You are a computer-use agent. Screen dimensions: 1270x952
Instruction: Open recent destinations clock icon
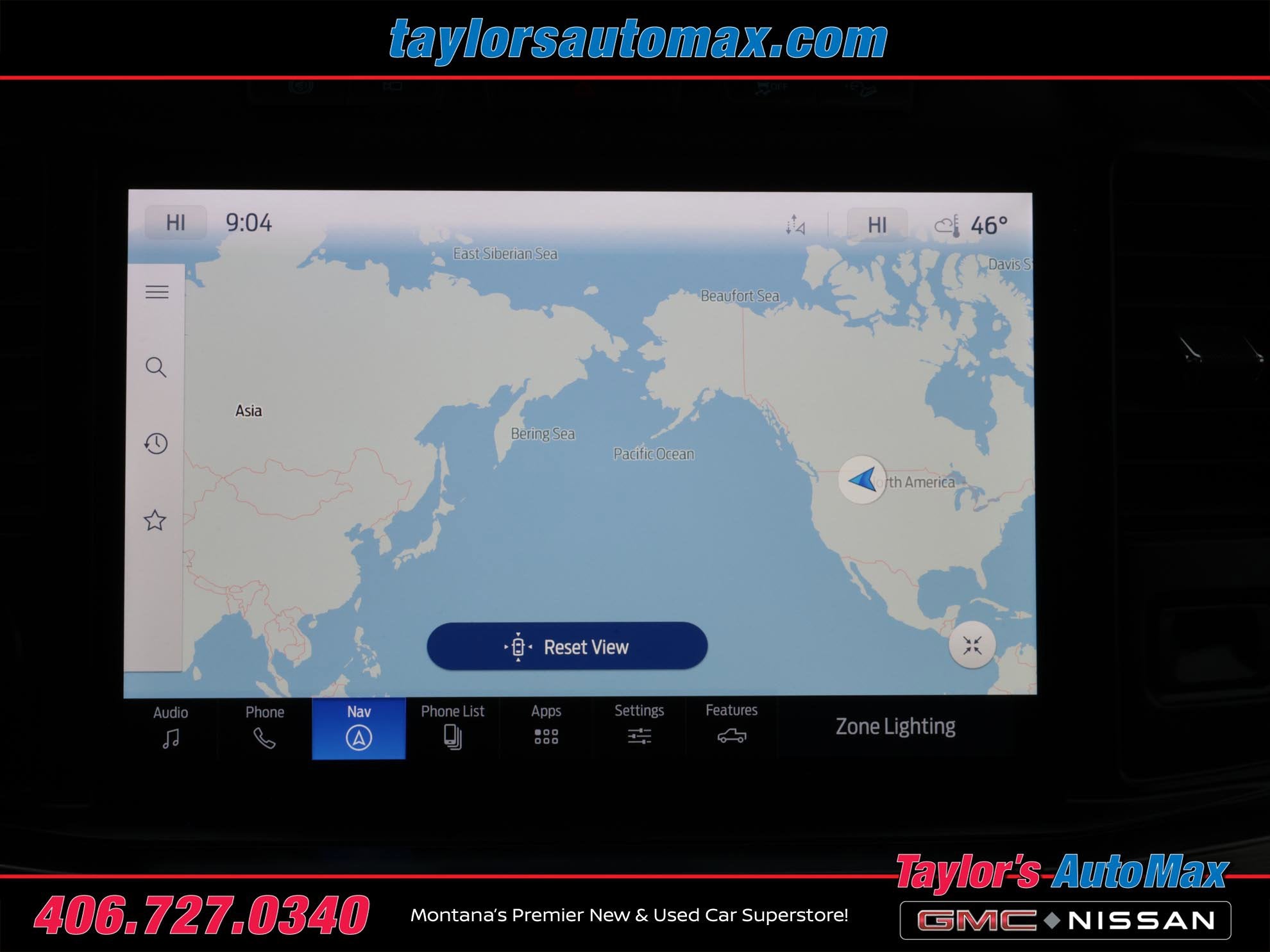[x=156, y=444]
